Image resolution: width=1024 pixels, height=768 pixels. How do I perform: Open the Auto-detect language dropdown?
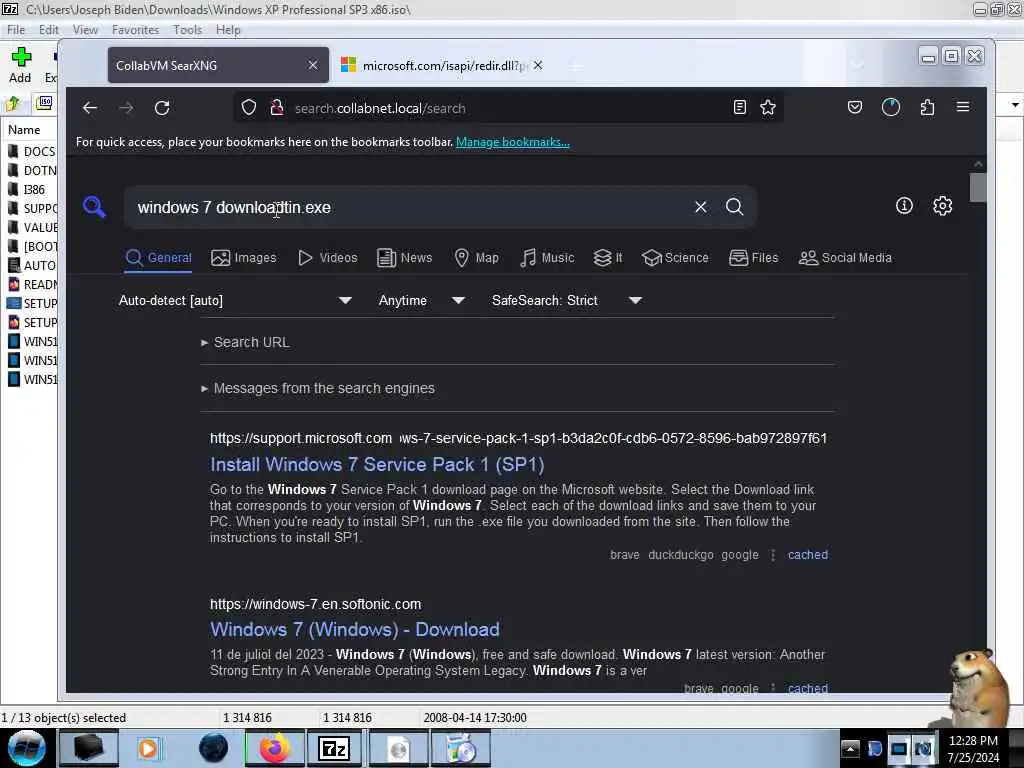tap(235, 300)
